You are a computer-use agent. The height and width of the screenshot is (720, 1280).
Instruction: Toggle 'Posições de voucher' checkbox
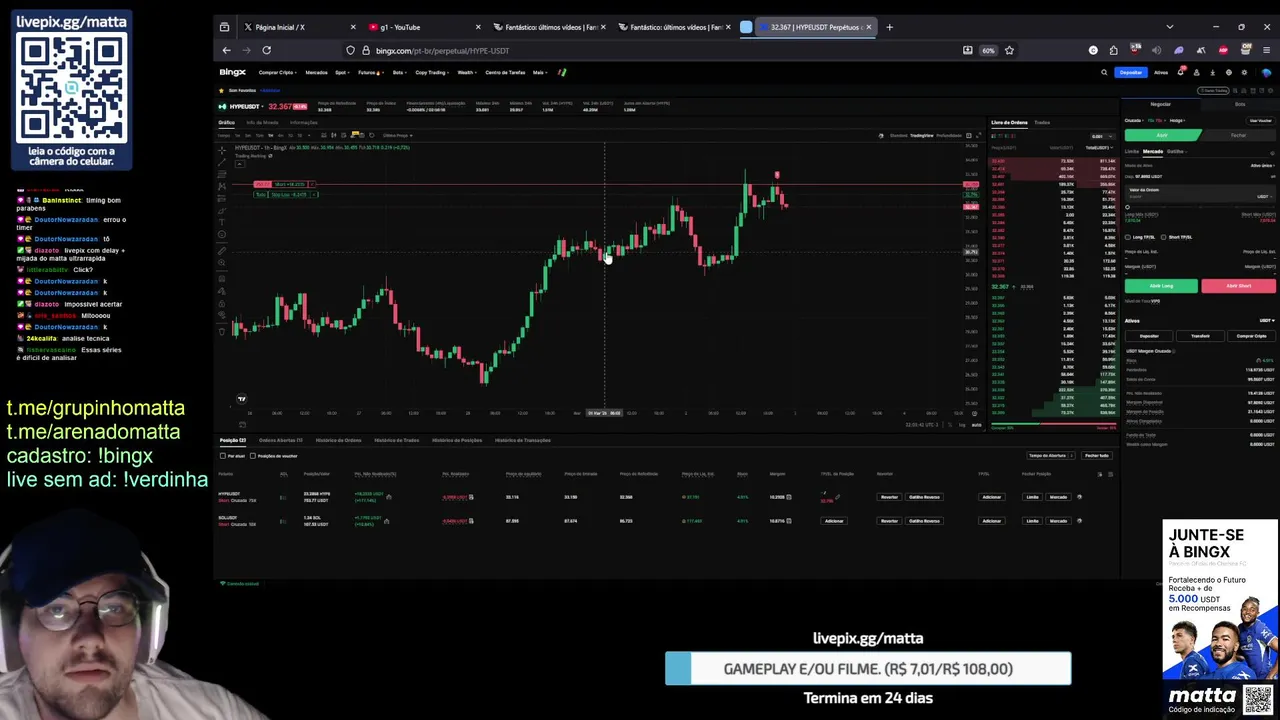coord(252,455)
